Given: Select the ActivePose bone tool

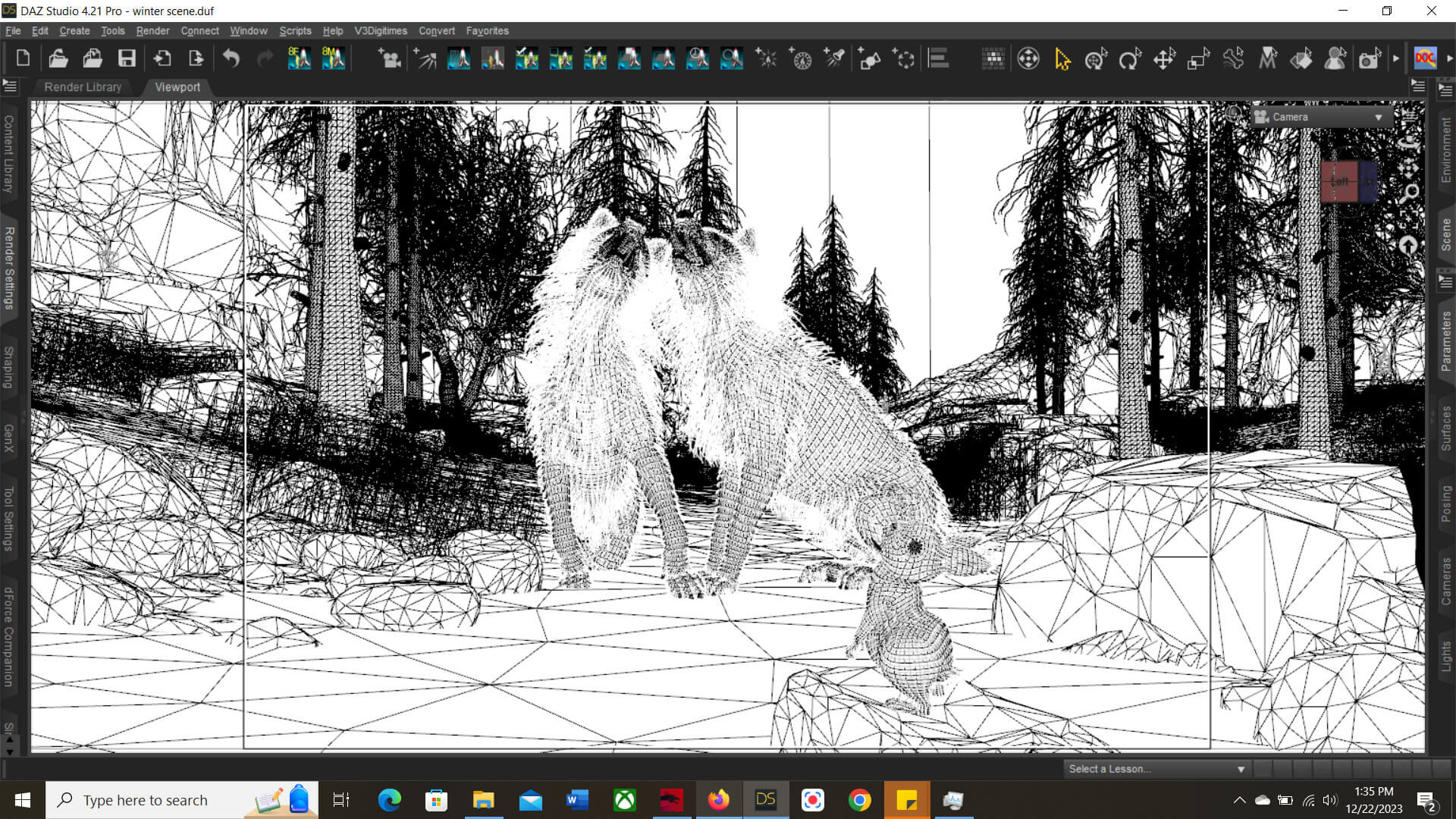Looking at the screenshot, I should coord(1233,58).
